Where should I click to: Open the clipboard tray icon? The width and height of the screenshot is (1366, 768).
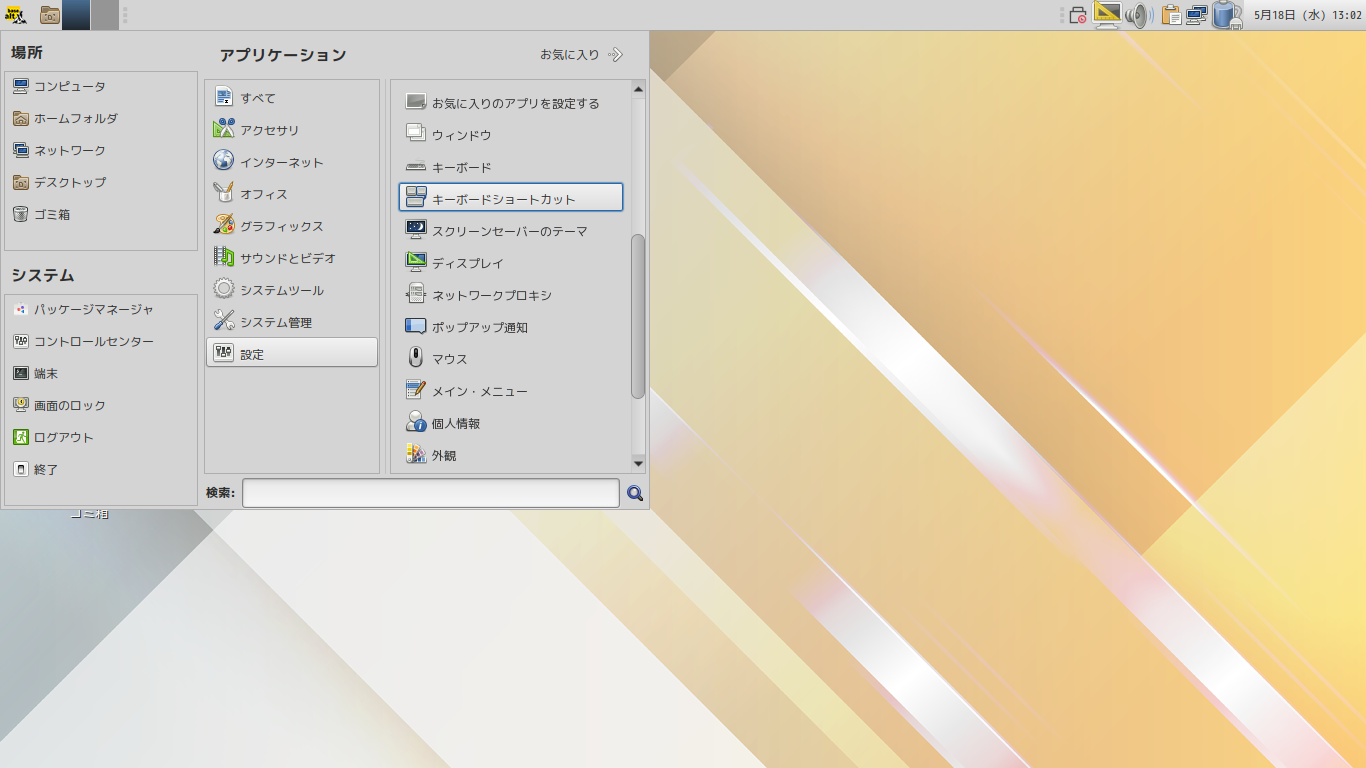point(1171,15)
